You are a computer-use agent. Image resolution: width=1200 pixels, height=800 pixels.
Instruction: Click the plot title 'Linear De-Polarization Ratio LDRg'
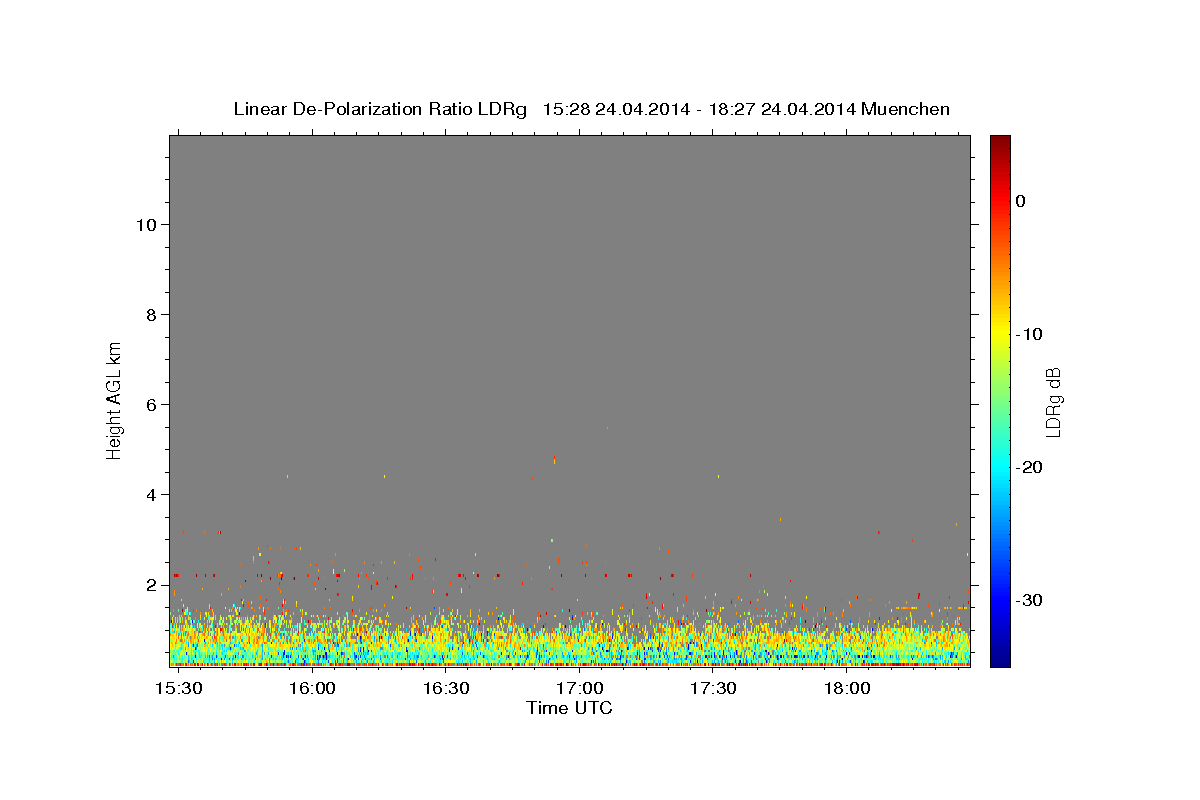(x=380, y=109)
